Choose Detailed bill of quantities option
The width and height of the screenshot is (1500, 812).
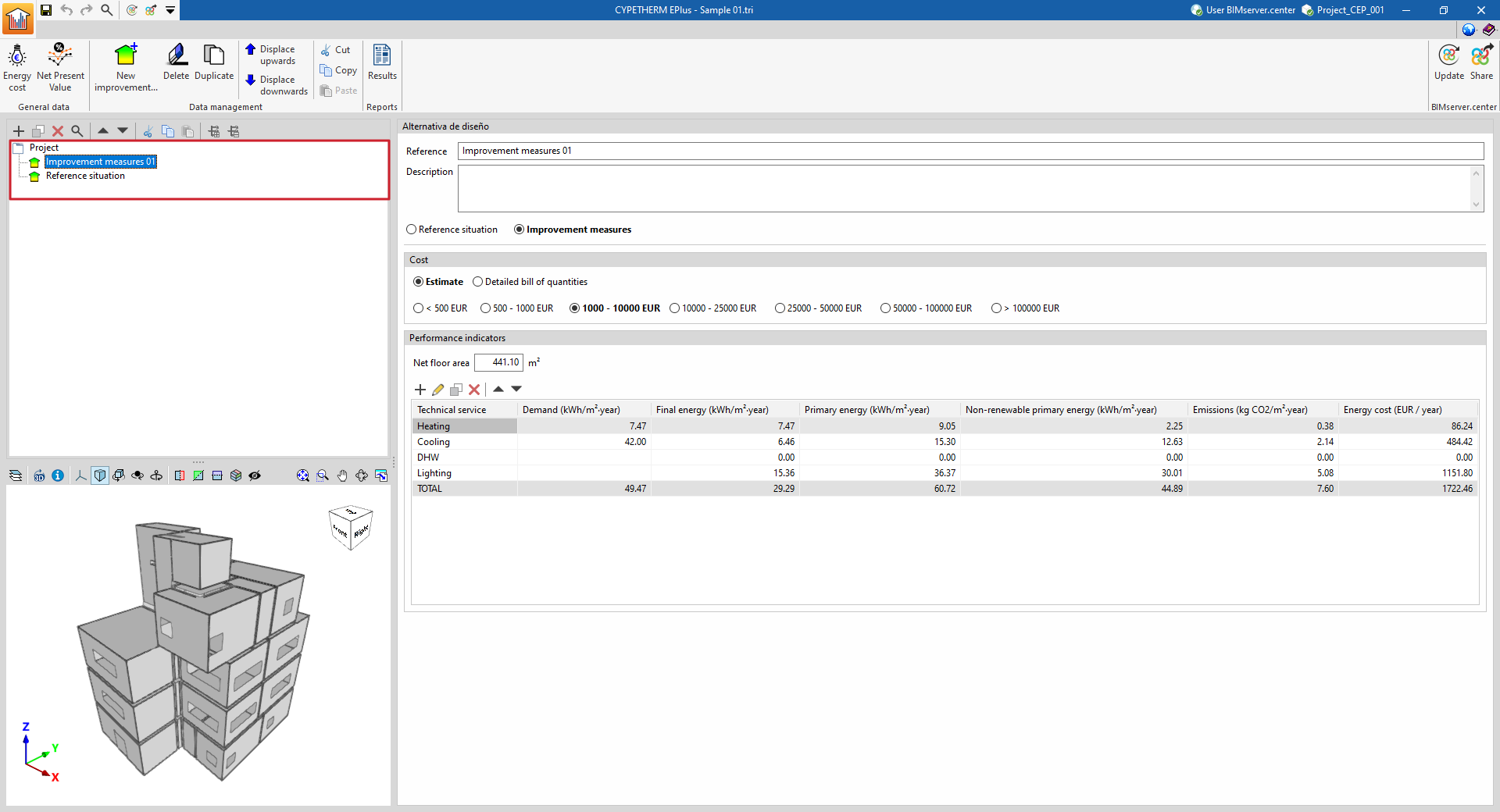(x=478, y=282)
